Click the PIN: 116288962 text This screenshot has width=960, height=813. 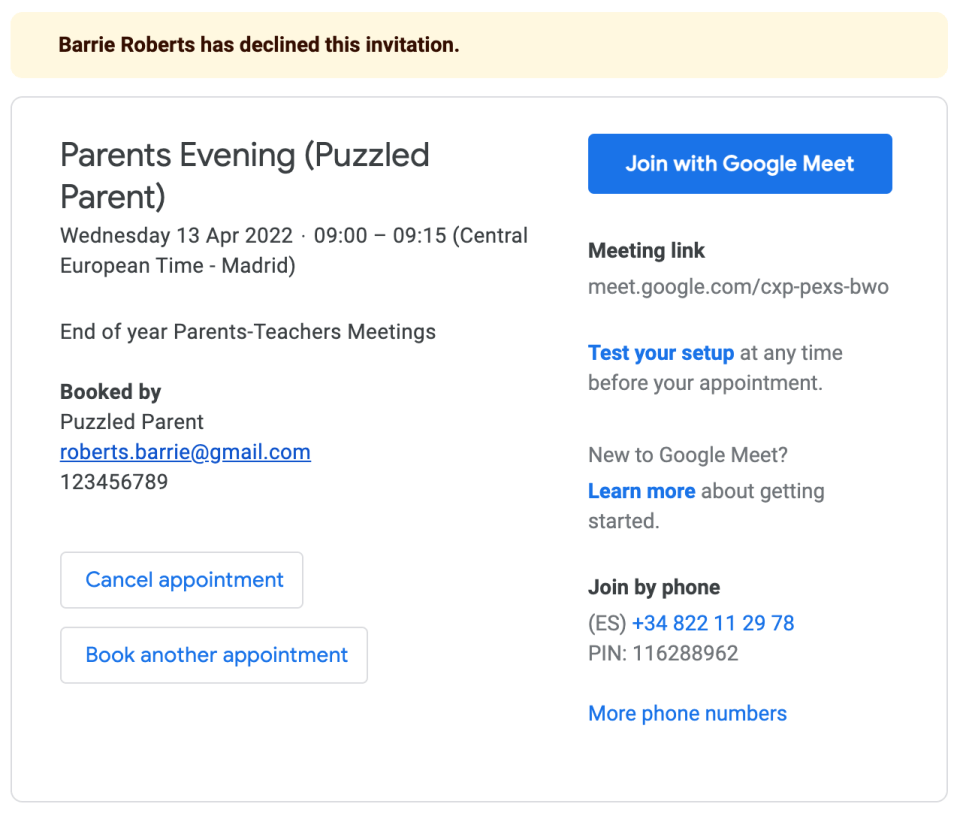pyautogui.click(x=663, y=654)
